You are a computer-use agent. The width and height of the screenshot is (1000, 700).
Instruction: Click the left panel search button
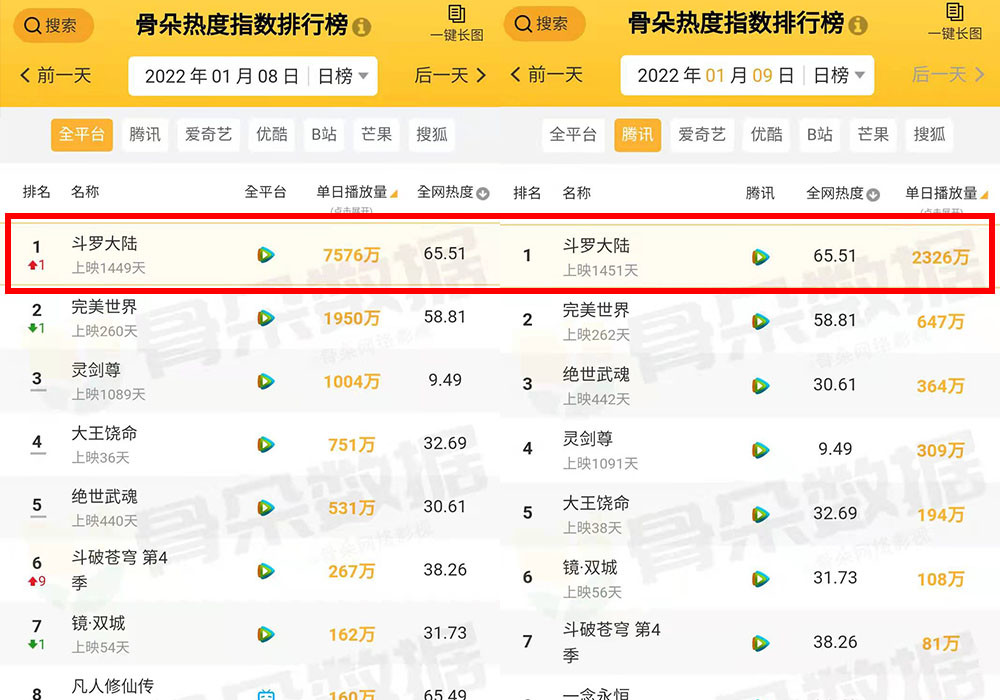point(54,26)
